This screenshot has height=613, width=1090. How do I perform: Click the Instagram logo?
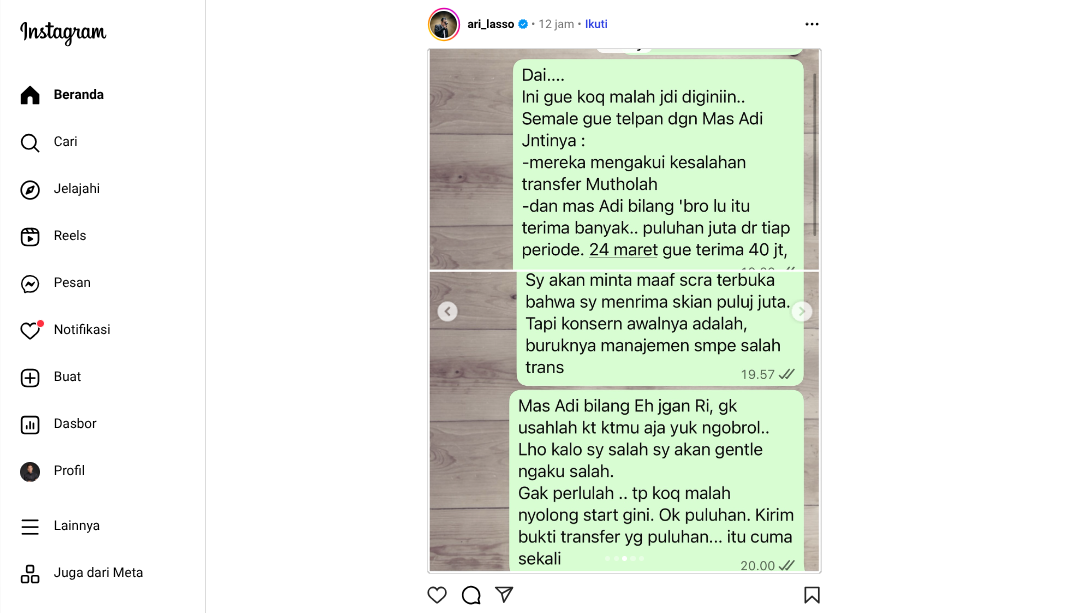[x=63, y=33]
